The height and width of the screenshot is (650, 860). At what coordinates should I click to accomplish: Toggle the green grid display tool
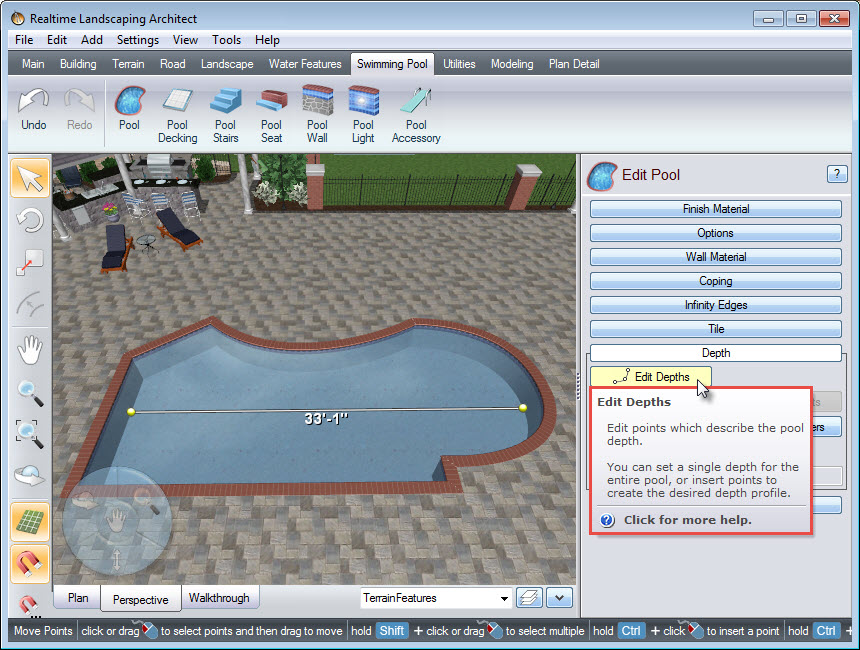29,521
